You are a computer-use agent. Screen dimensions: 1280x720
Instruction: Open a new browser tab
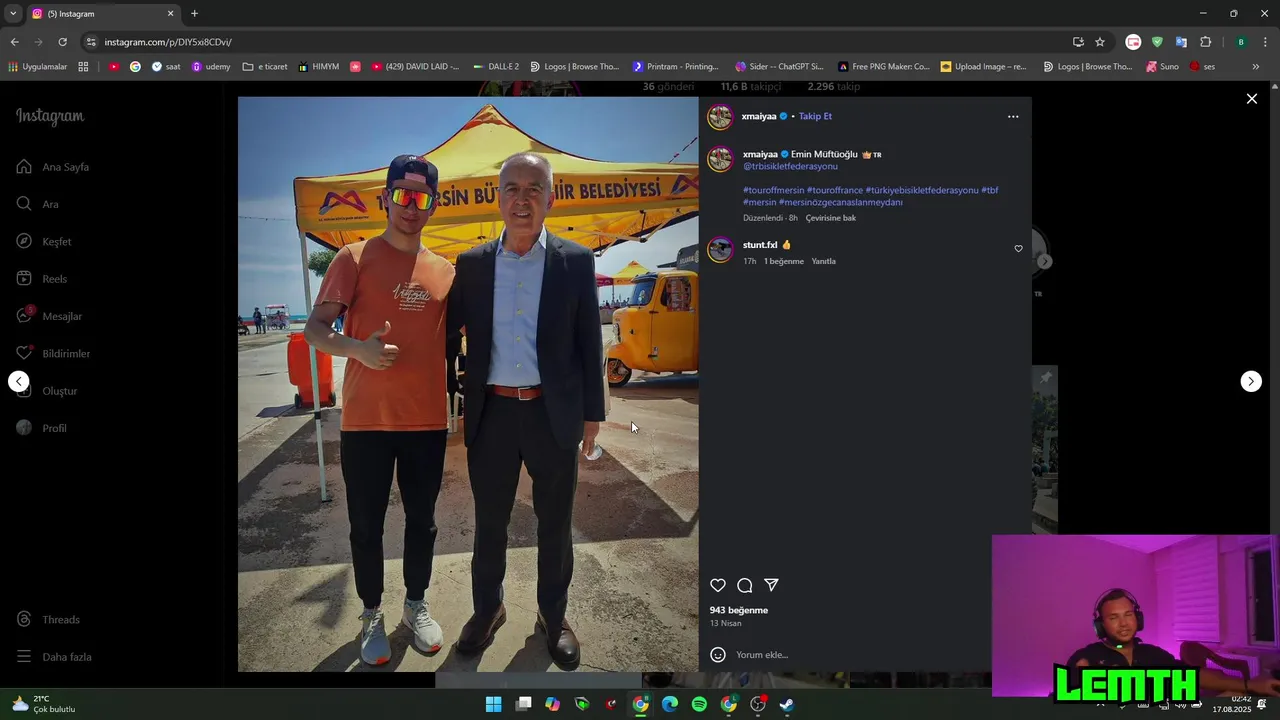194,14
